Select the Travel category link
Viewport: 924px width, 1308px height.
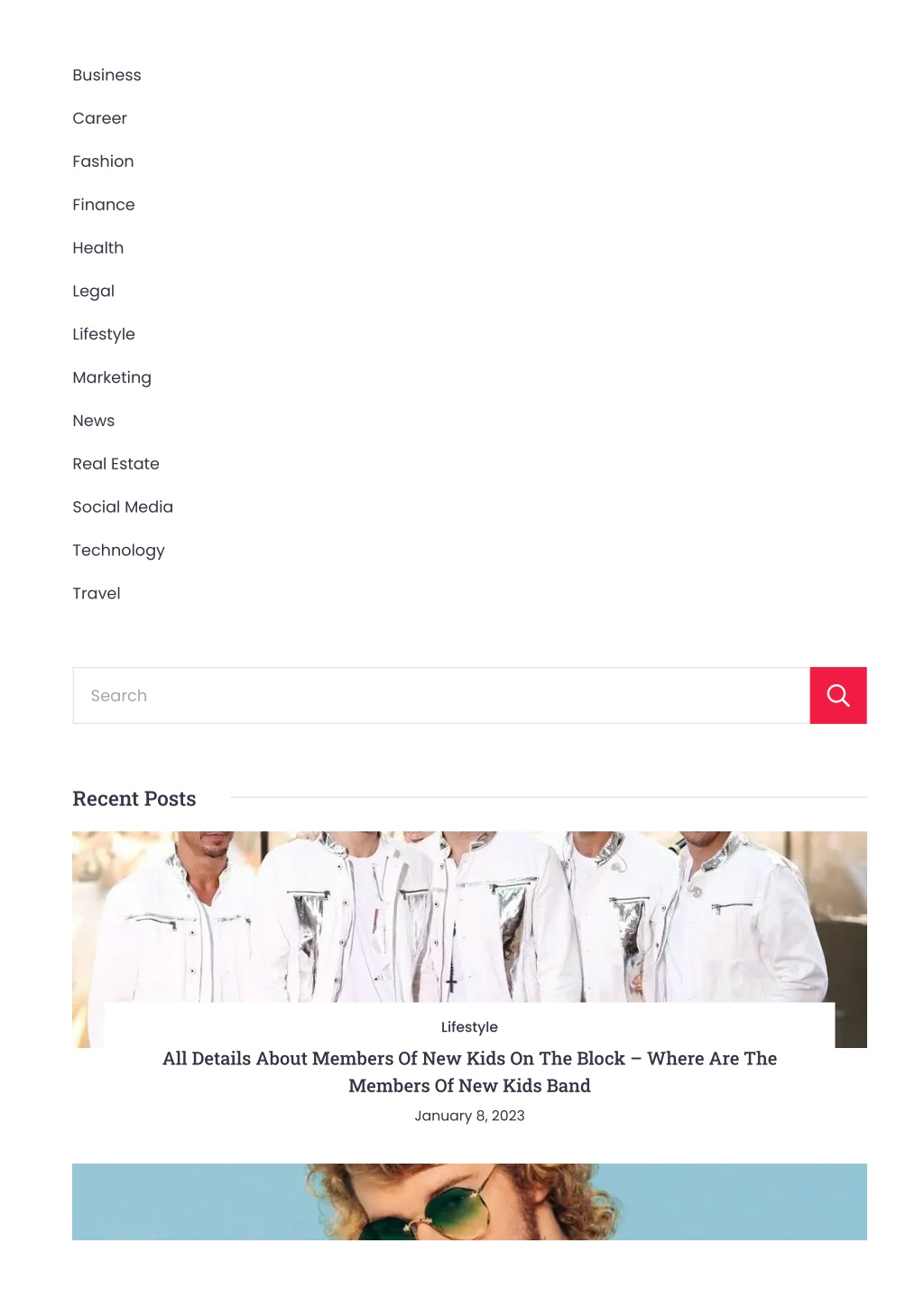tap(97, 593)
